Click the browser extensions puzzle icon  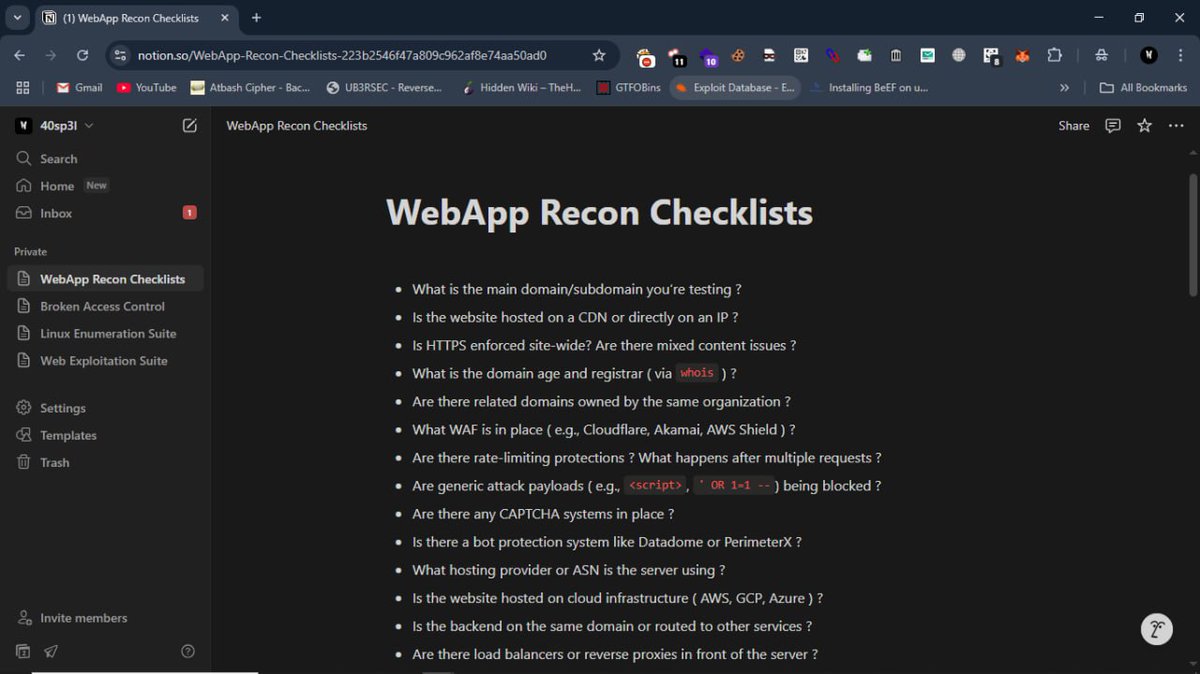tap(1054, 57)
